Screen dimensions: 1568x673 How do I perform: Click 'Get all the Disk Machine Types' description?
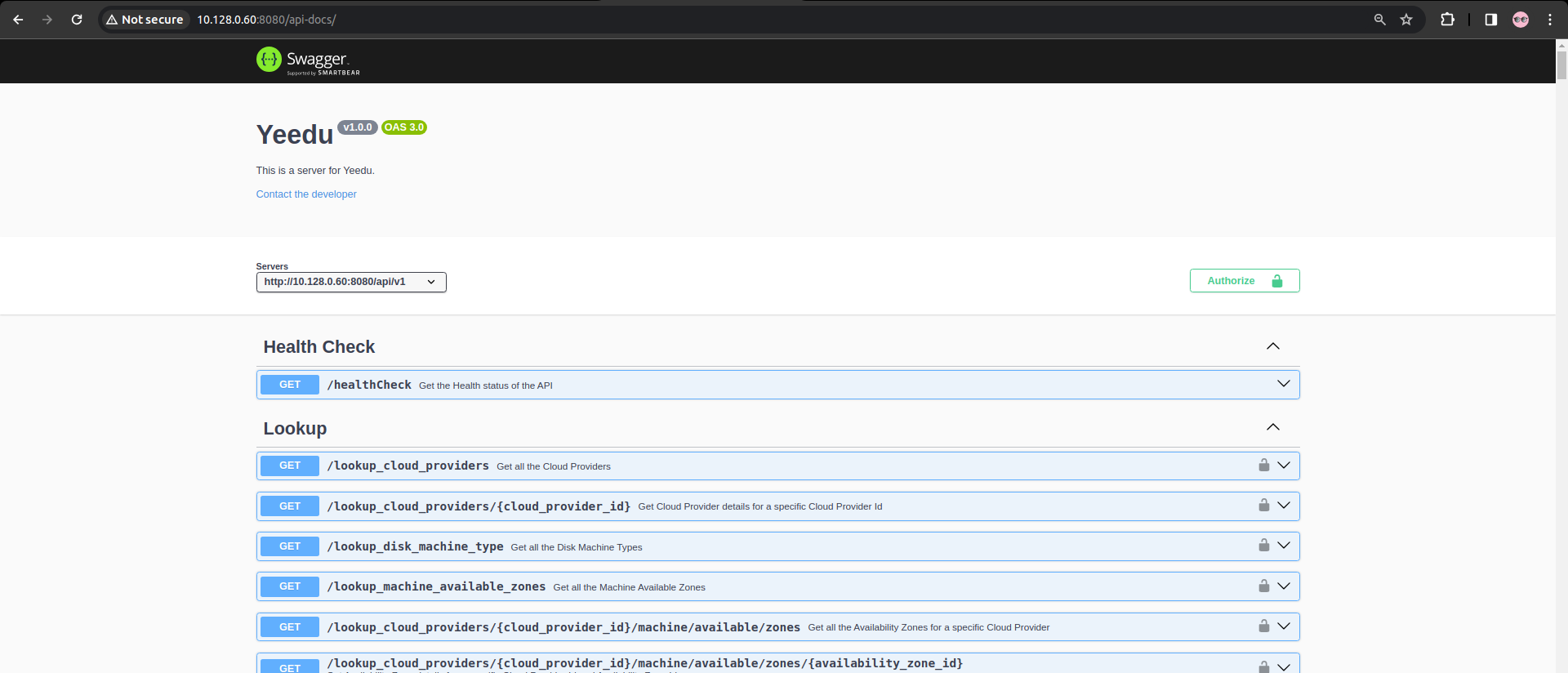click(x=577, y=547)
